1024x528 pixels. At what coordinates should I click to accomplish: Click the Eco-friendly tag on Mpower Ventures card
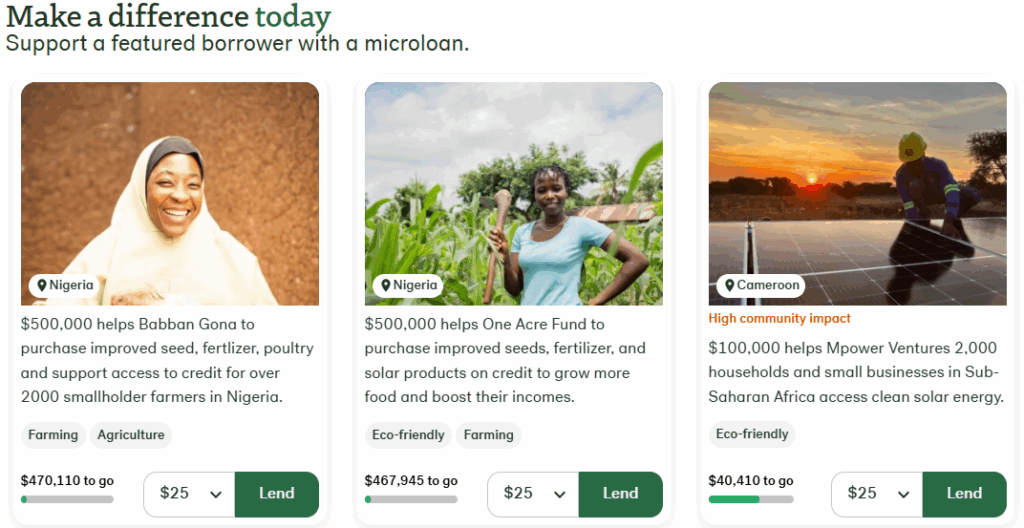(x=752, y=434)
